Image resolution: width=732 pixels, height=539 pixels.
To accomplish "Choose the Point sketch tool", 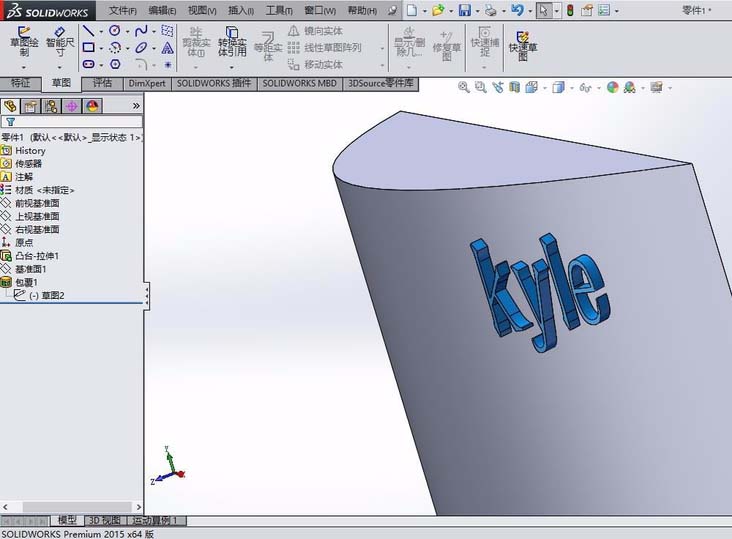I will 168,64.
